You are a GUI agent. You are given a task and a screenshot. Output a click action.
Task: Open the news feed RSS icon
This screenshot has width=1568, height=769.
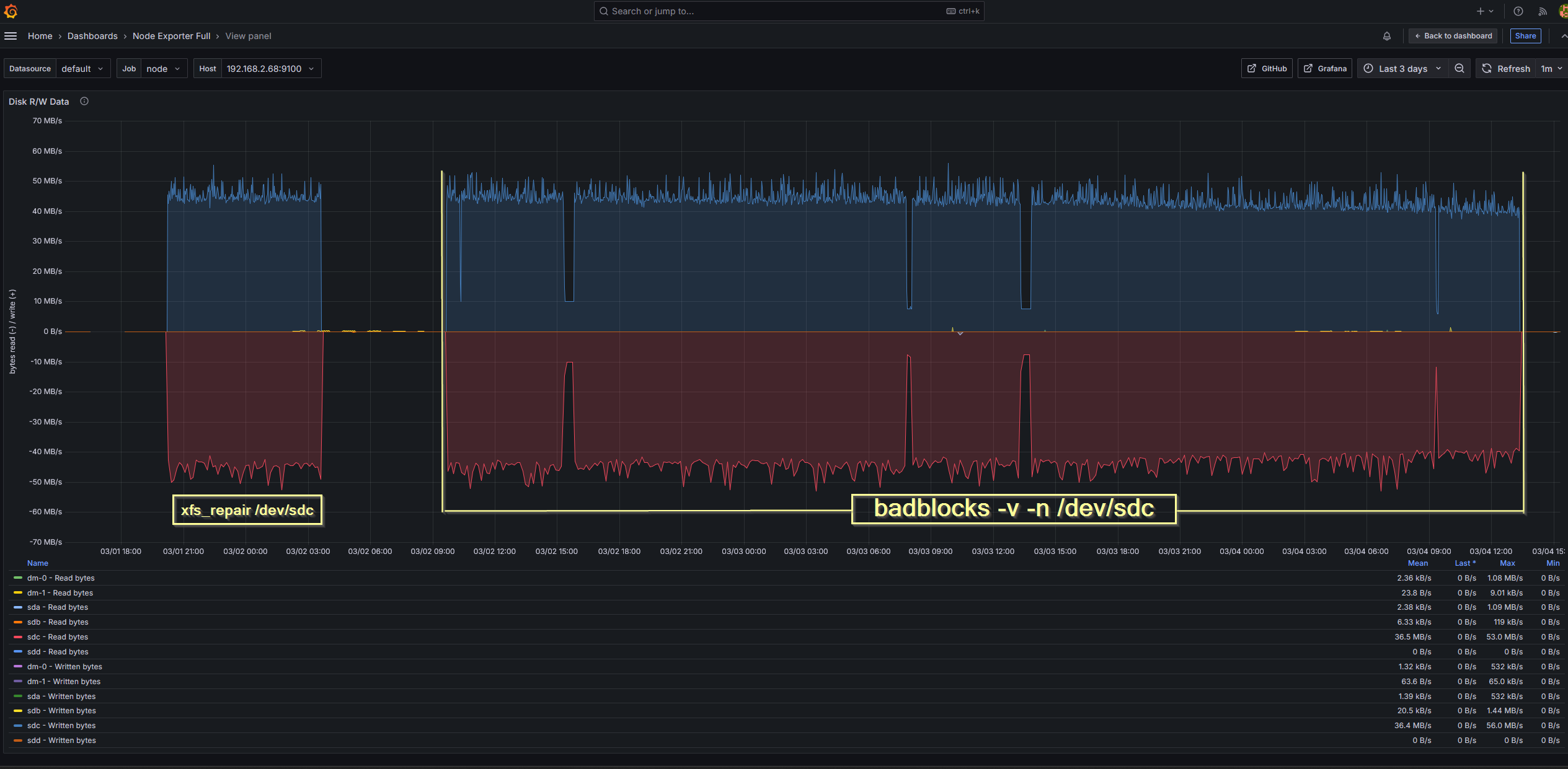tap(1543, 11)
